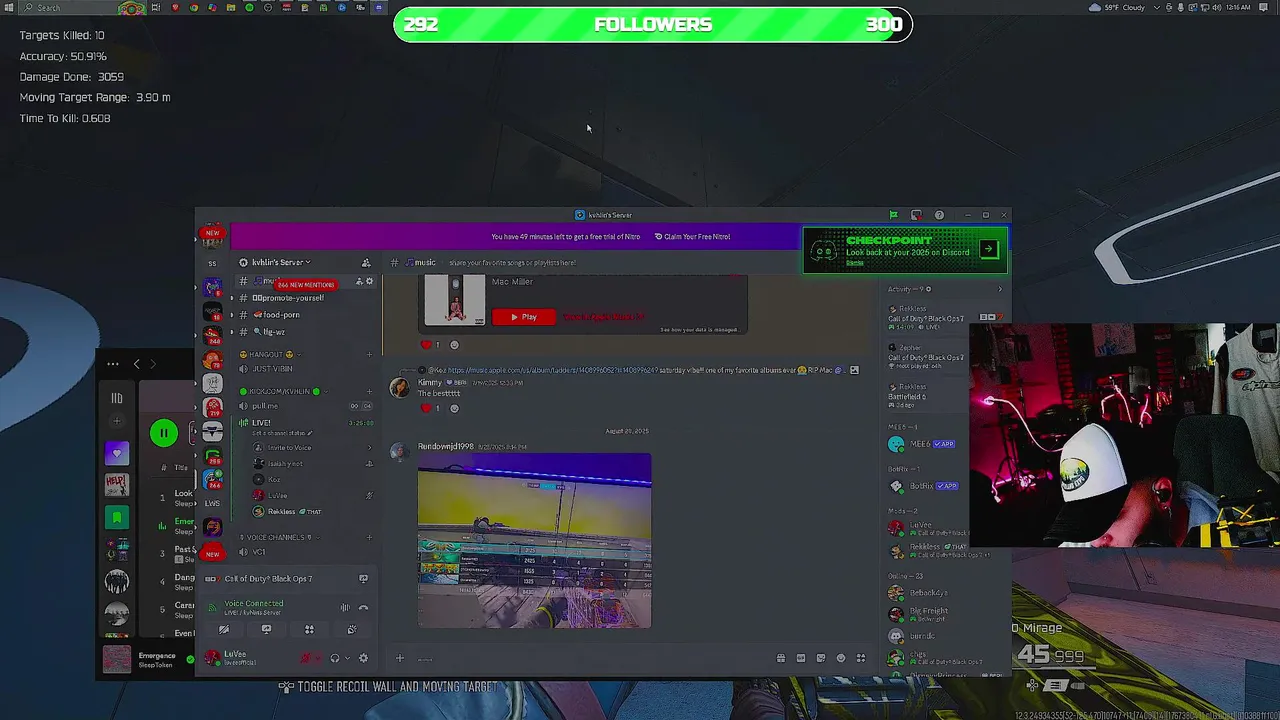Open apps launcher icon in message bar
This screenshot has width=1280, height=720.
(x=861, y=658)
